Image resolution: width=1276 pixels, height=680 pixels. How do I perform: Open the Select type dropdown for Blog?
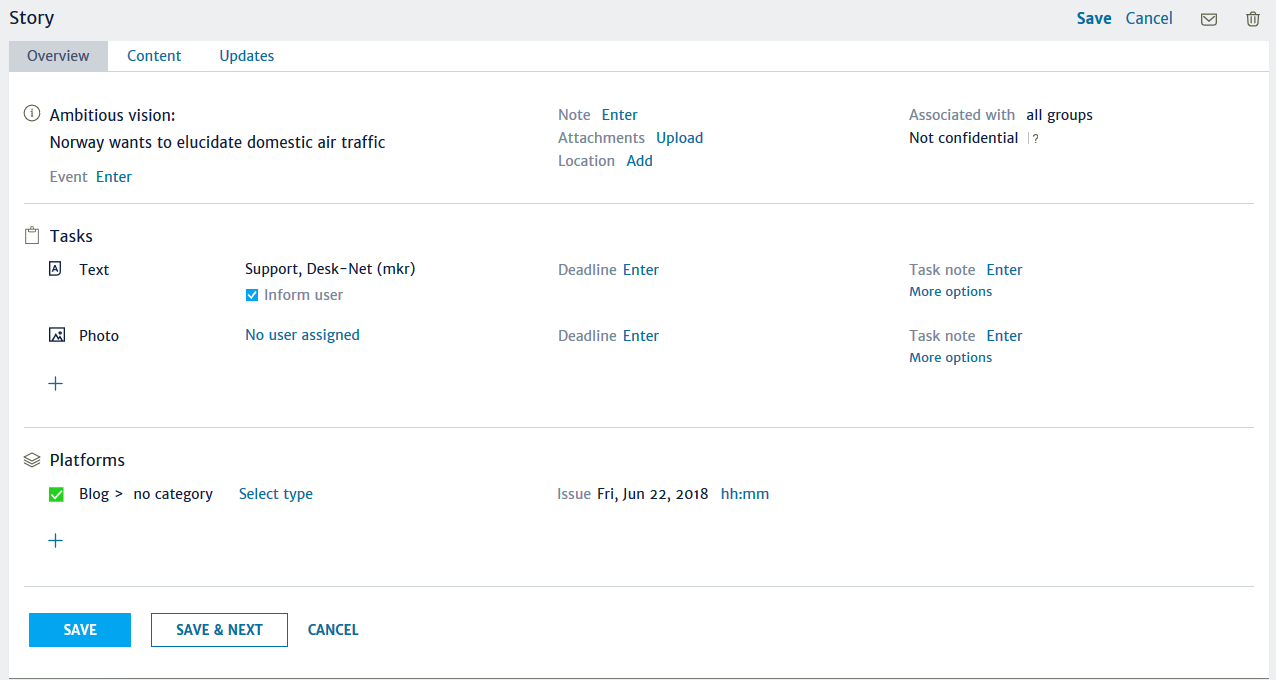[276, 494]
